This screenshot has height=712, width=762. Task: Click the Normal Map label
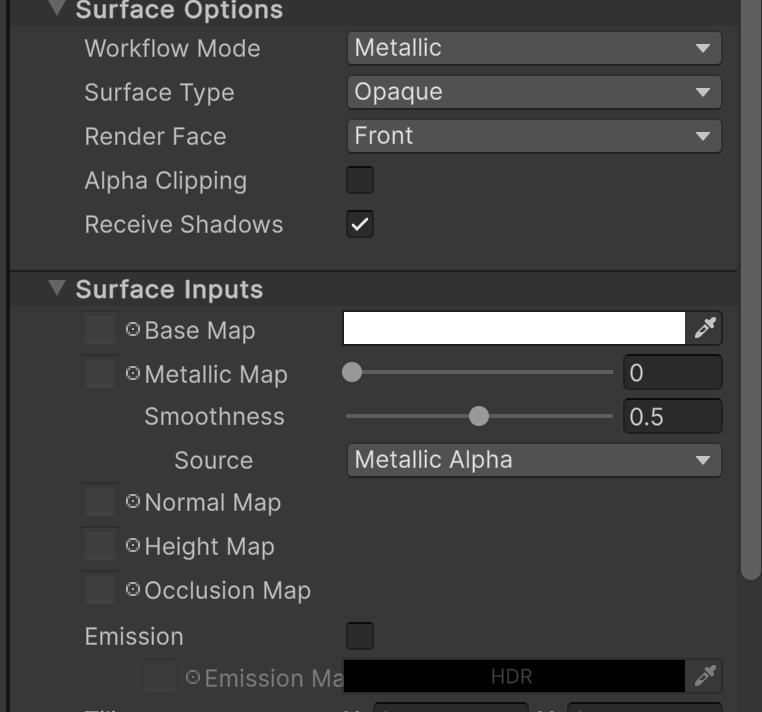pos(213,503)
